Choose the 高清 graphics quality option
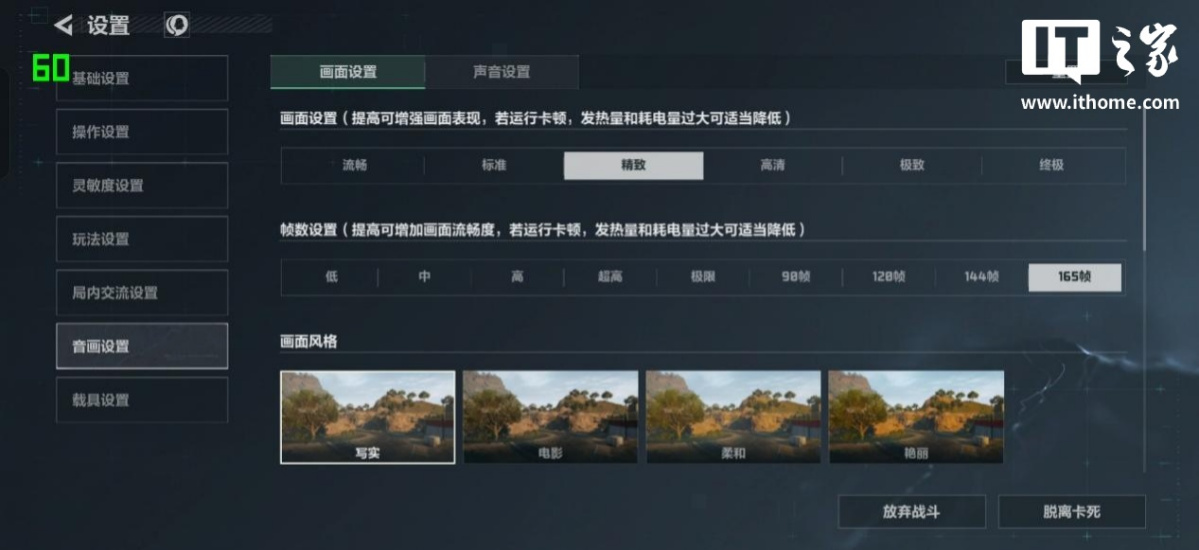Viewport: 1199px width, 550px height. pos(772,165)
